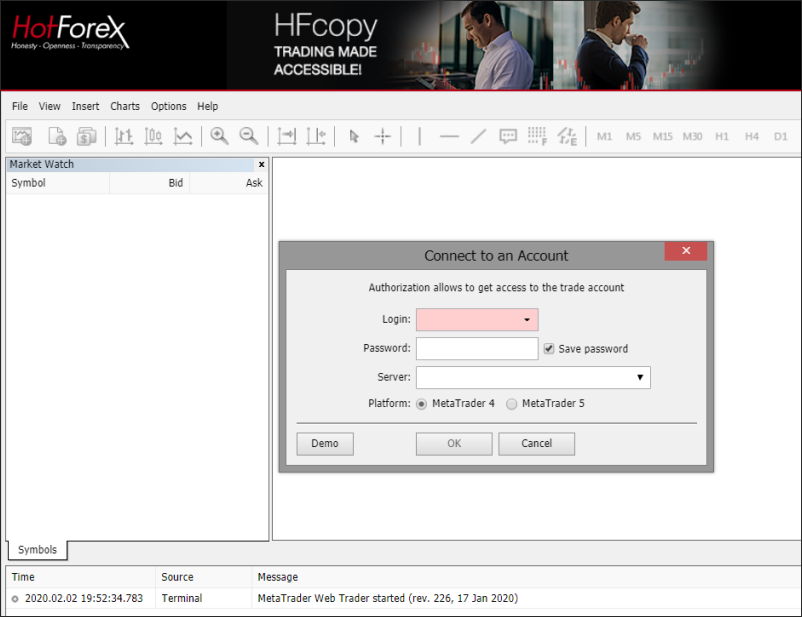Open the Options menu

coord(168,106)
